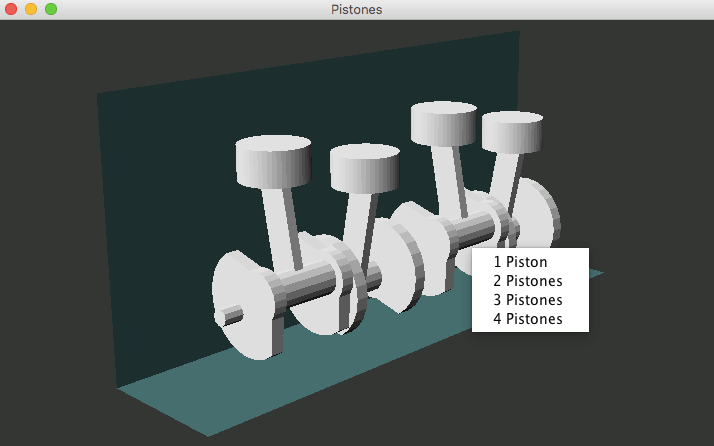Viewport: 714px width, 446px height.
Task: Maximize the Pistones window with the green button
Action: (x=51, y=9)
